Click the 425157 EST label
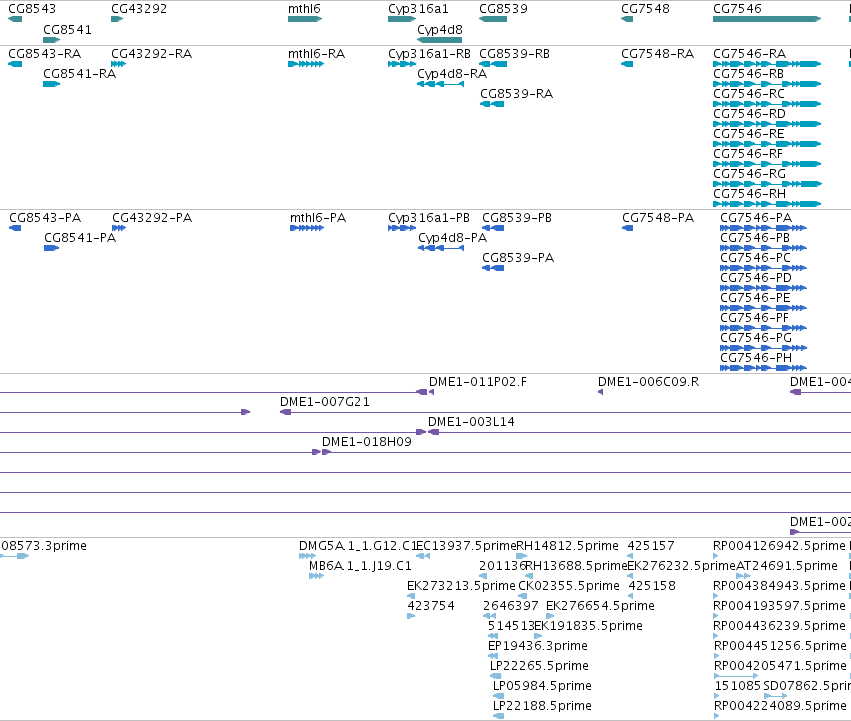 [x=651, y=546]
